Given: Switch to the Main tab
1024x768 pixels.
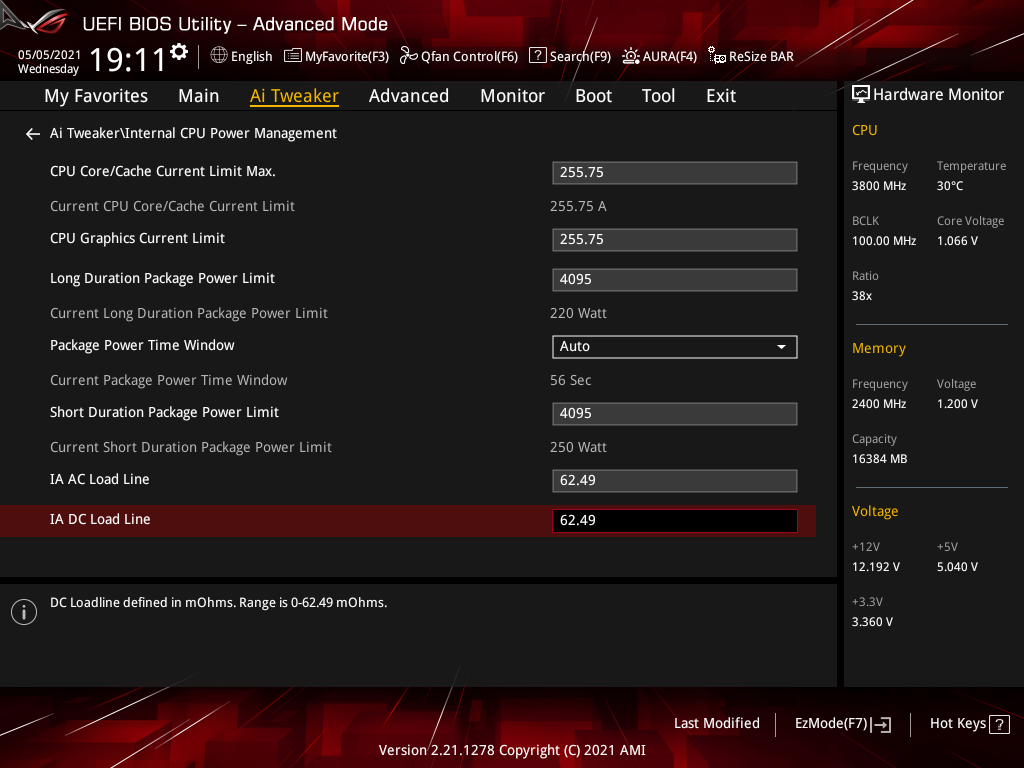Looking at the screenshot, I should pyautogui.click(x=199, y=96).
